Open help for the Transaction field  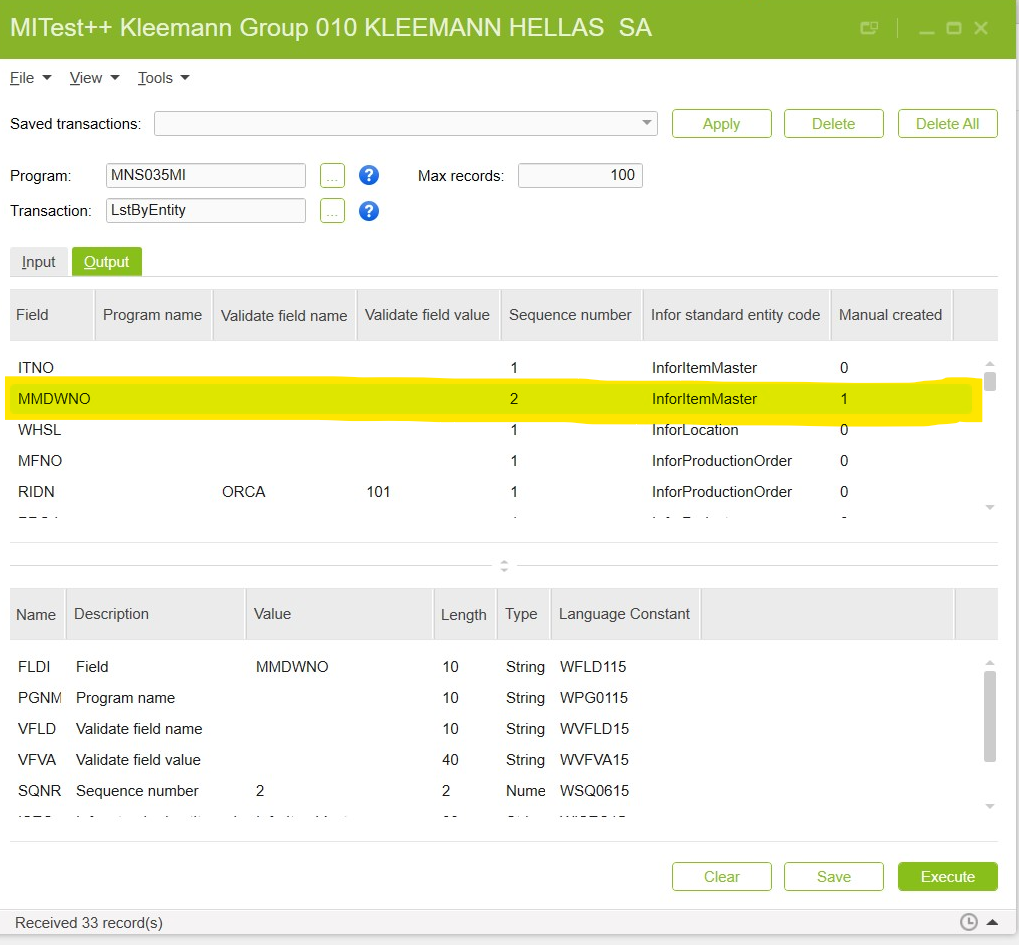point(368,211)
